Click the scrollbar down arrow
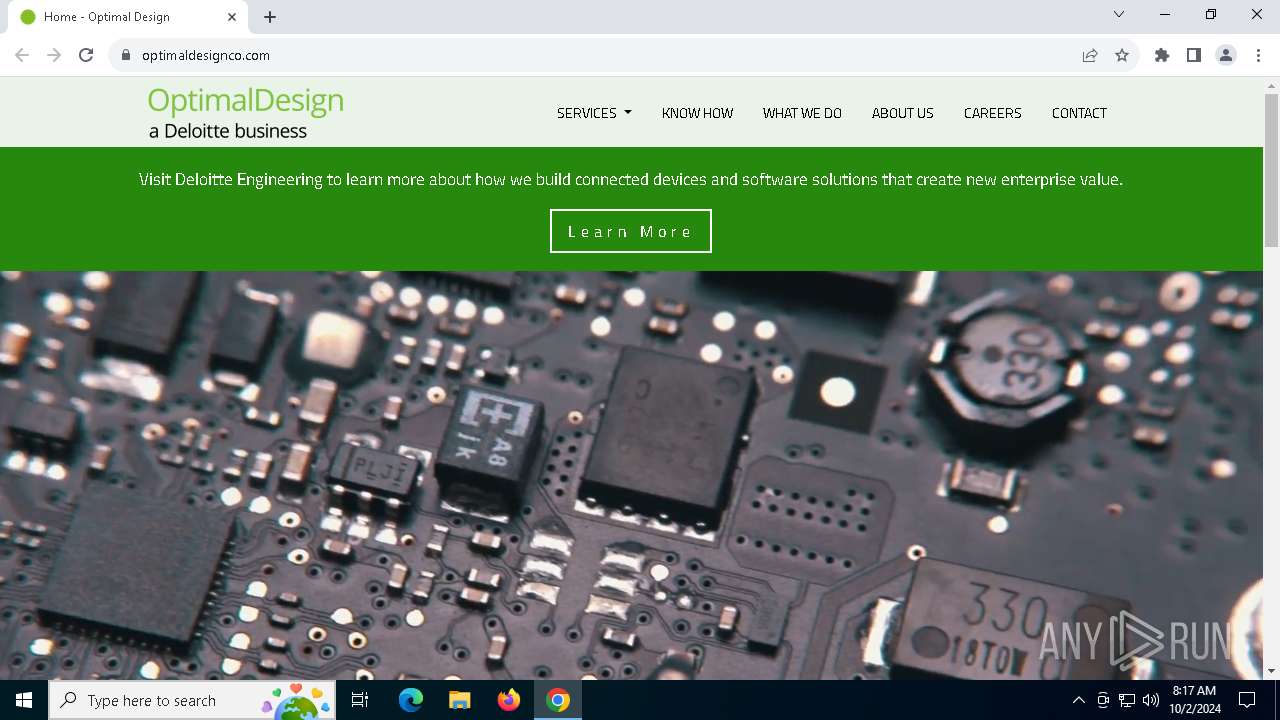 (x=1271, y=671)
